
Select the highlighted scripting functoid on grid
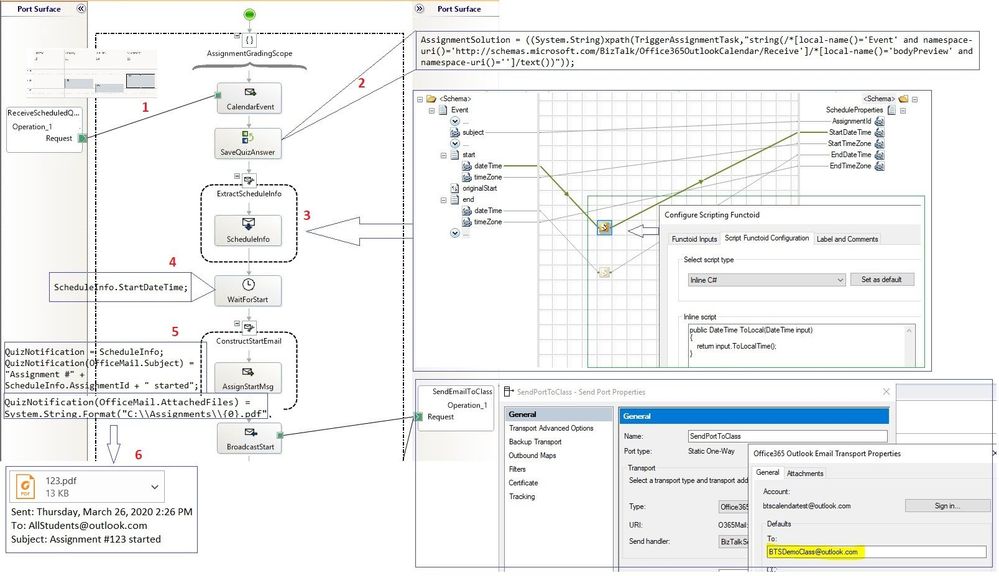(605, 227)
